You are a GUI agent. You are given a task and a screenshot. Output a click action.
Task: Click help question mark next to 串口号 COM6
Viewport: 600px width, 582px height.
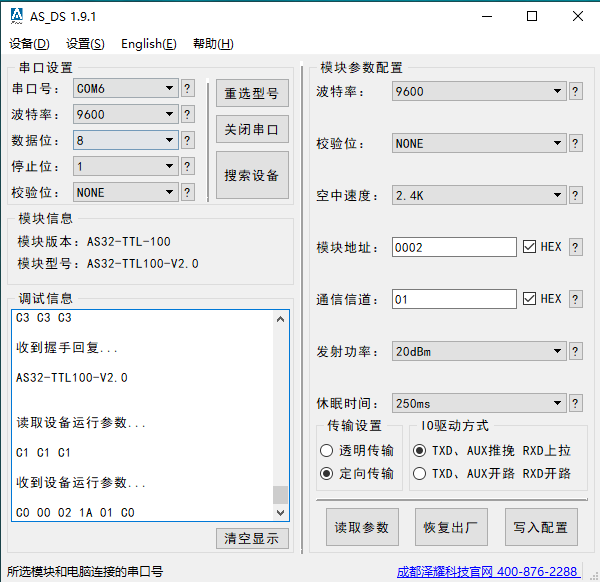[x=188, y=88]
